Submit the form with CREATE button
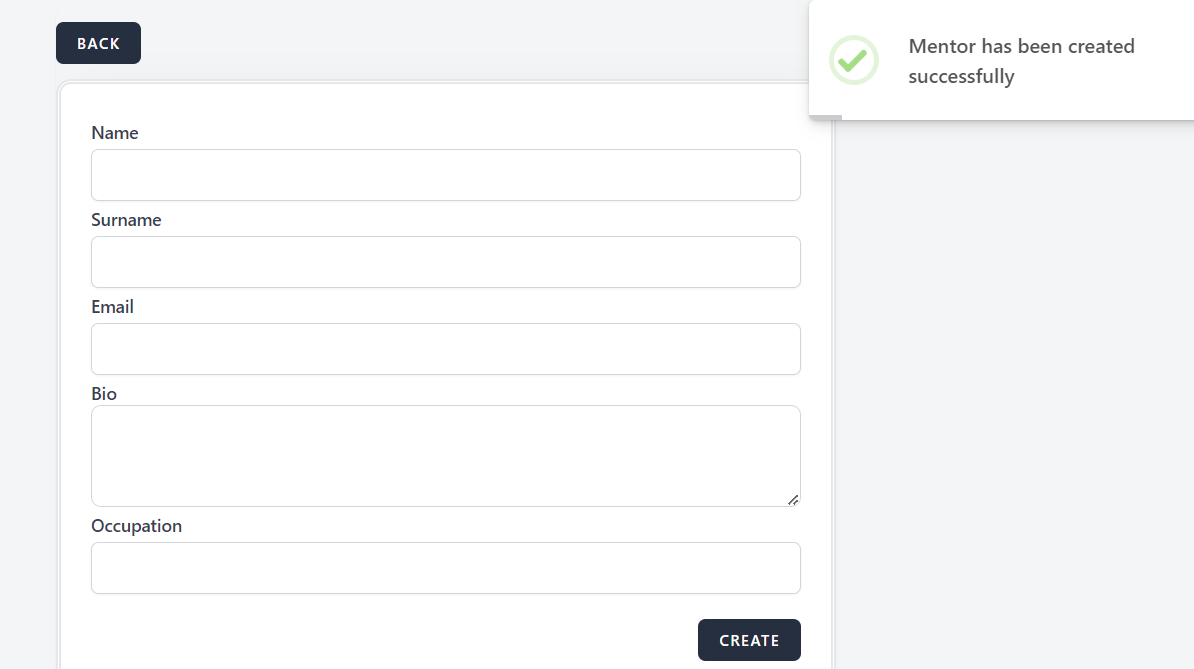1194x669 pixels. click(749, 640)
